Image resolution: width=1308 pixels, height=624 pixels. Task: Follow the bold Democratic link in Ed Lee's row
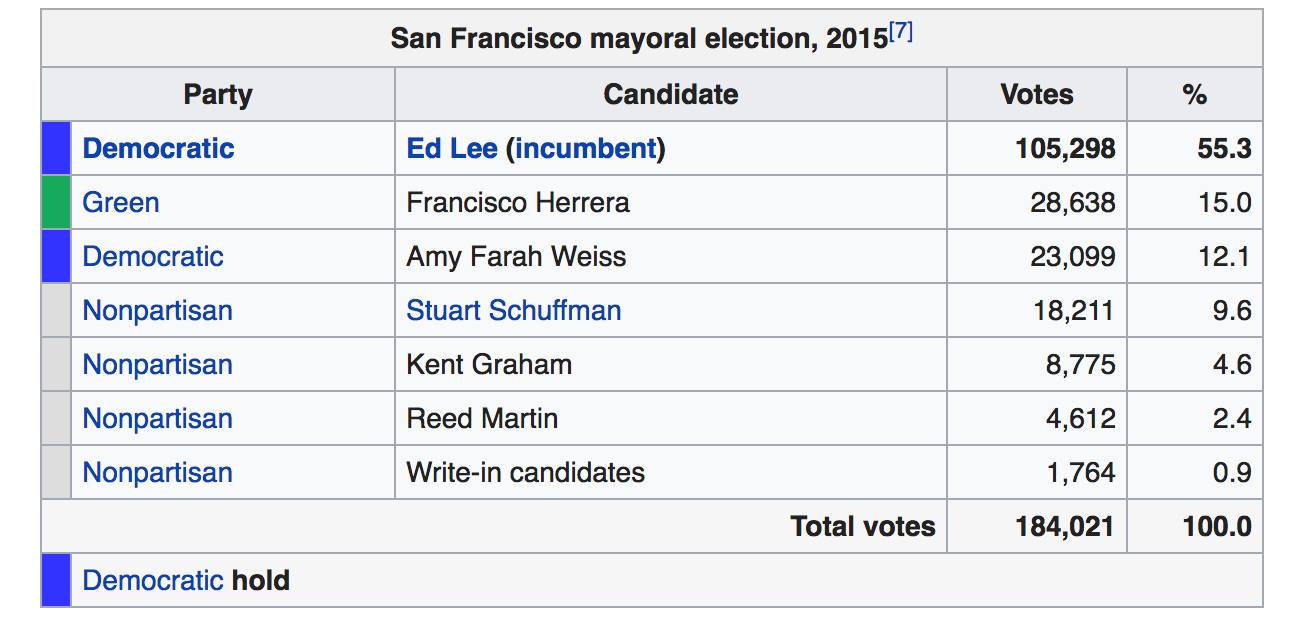(158, 149)
